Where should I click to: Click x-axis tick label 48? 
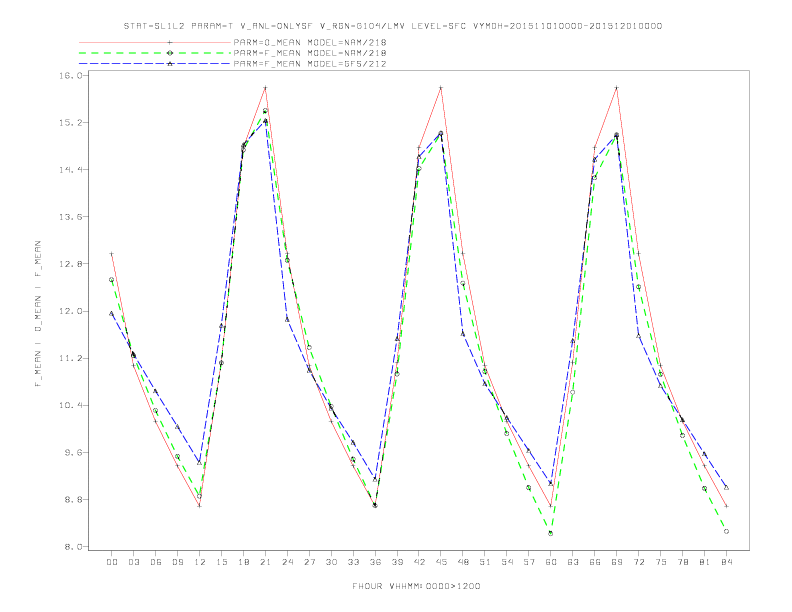[x=463, y=562]
